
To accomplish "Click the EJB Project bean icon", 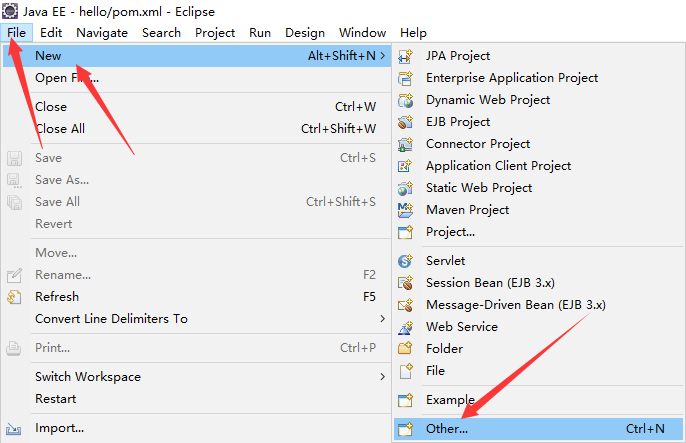I will tap(405, 122).
